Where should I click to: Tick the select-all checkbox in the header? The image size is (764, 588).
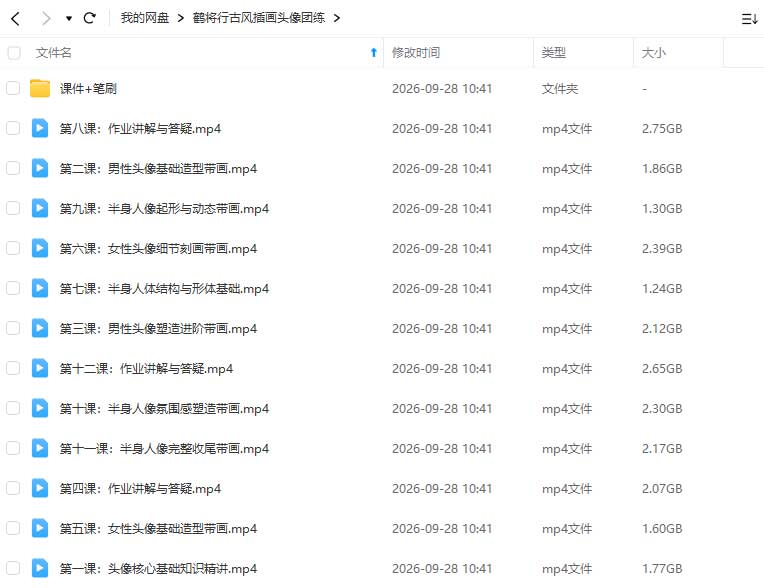tap(14, 53)
